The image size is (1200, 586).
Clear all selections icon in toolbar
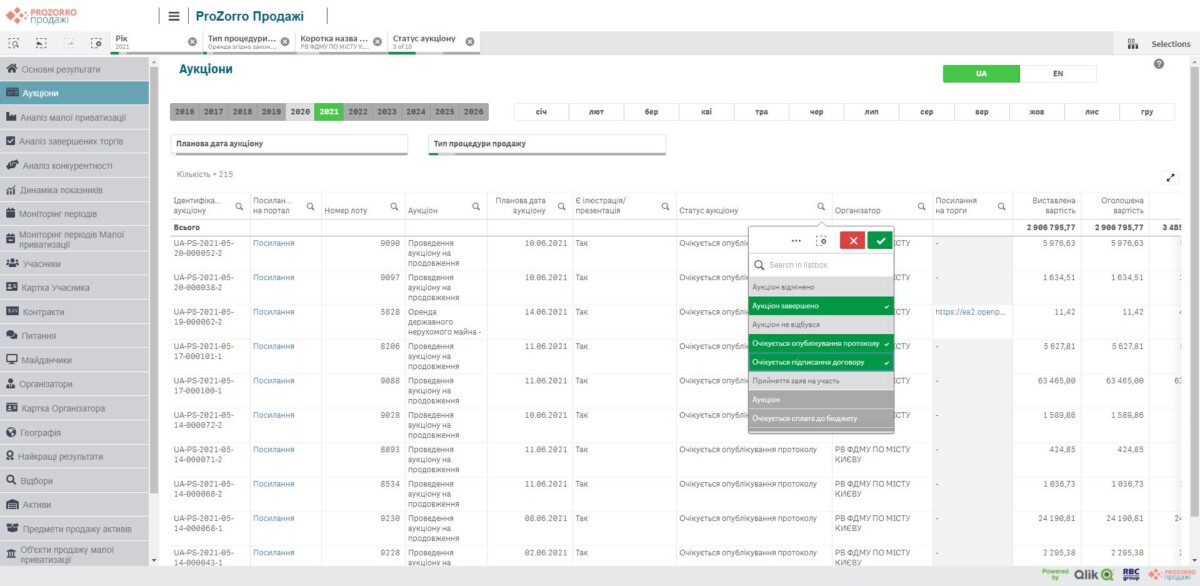(96, 43)
